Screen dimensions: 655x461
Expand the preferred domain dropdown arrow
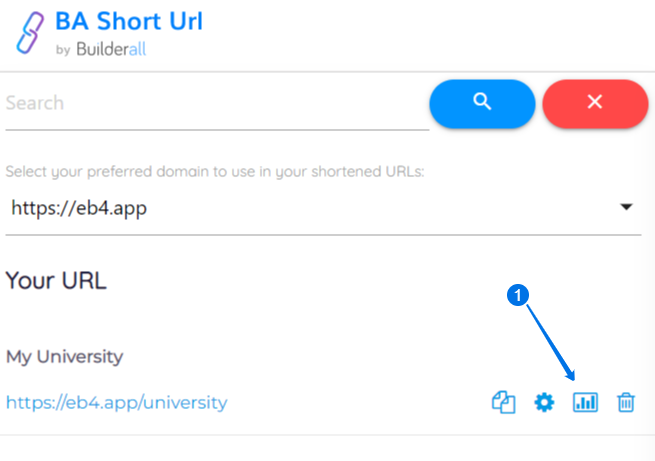(x=626, y=207)
